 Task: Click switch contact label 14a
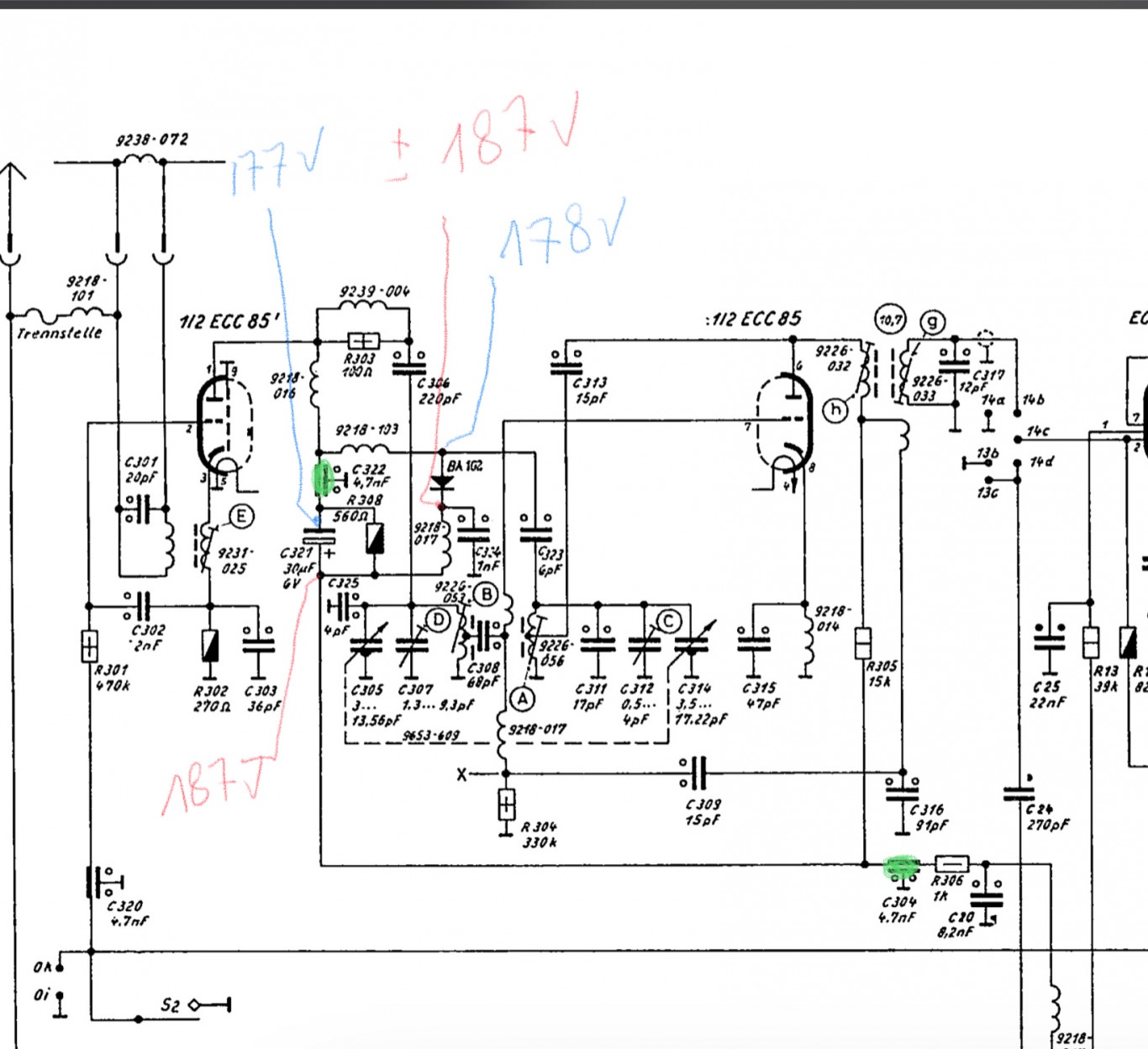click(993, 400)
